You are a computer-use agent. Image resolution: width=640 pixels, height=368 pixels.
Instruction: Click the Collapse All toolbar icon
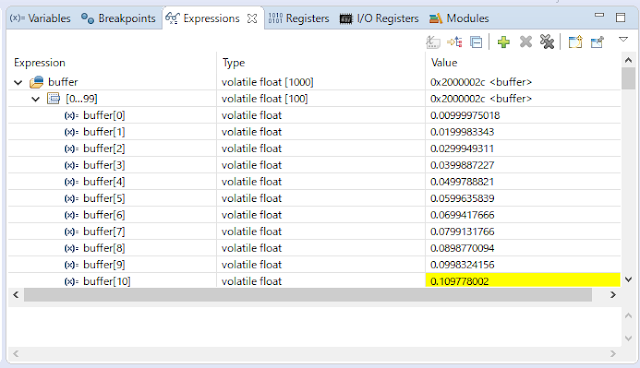pos(476,42)
